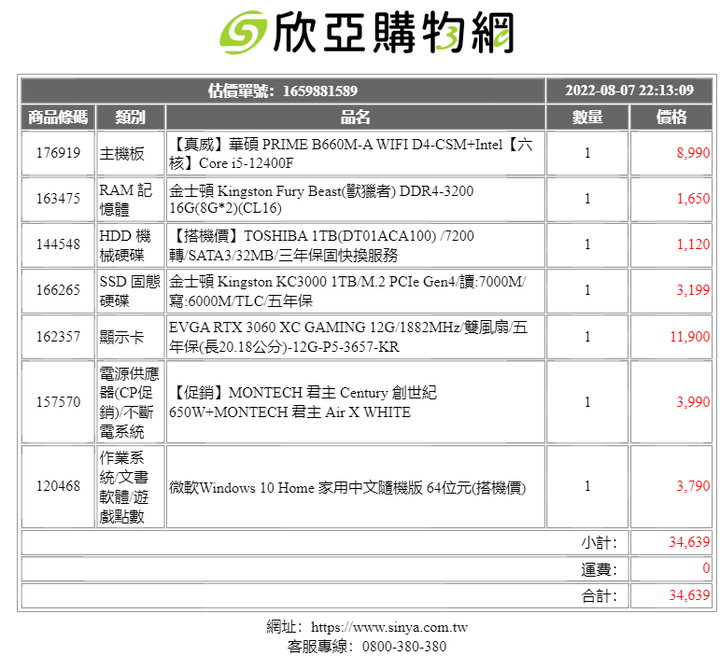The height and width of the screenshot is (656, 720).
Task: Select product code 162357
Action: (58, 337)
